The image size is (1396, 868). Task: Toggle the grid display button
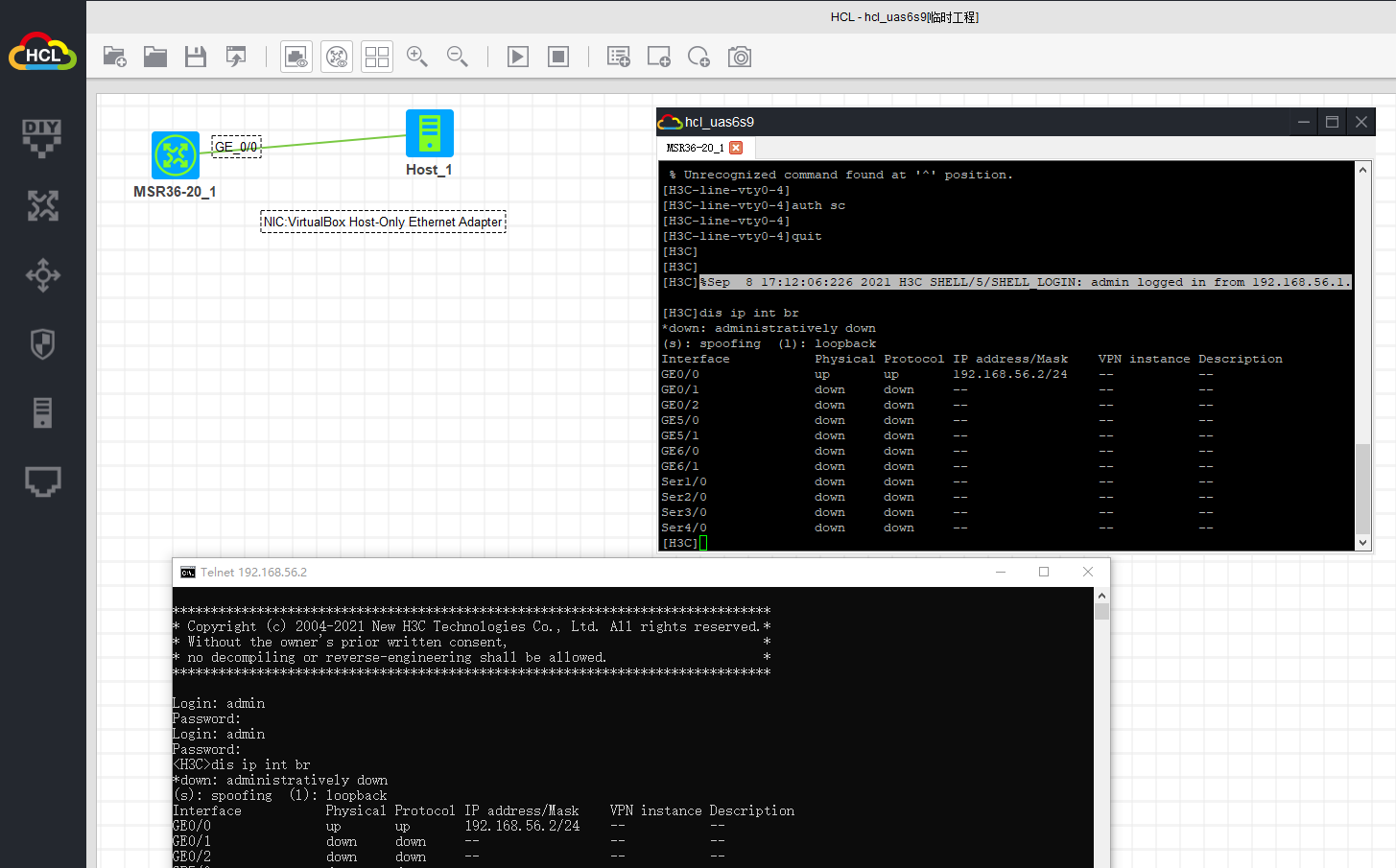(377, 58)
